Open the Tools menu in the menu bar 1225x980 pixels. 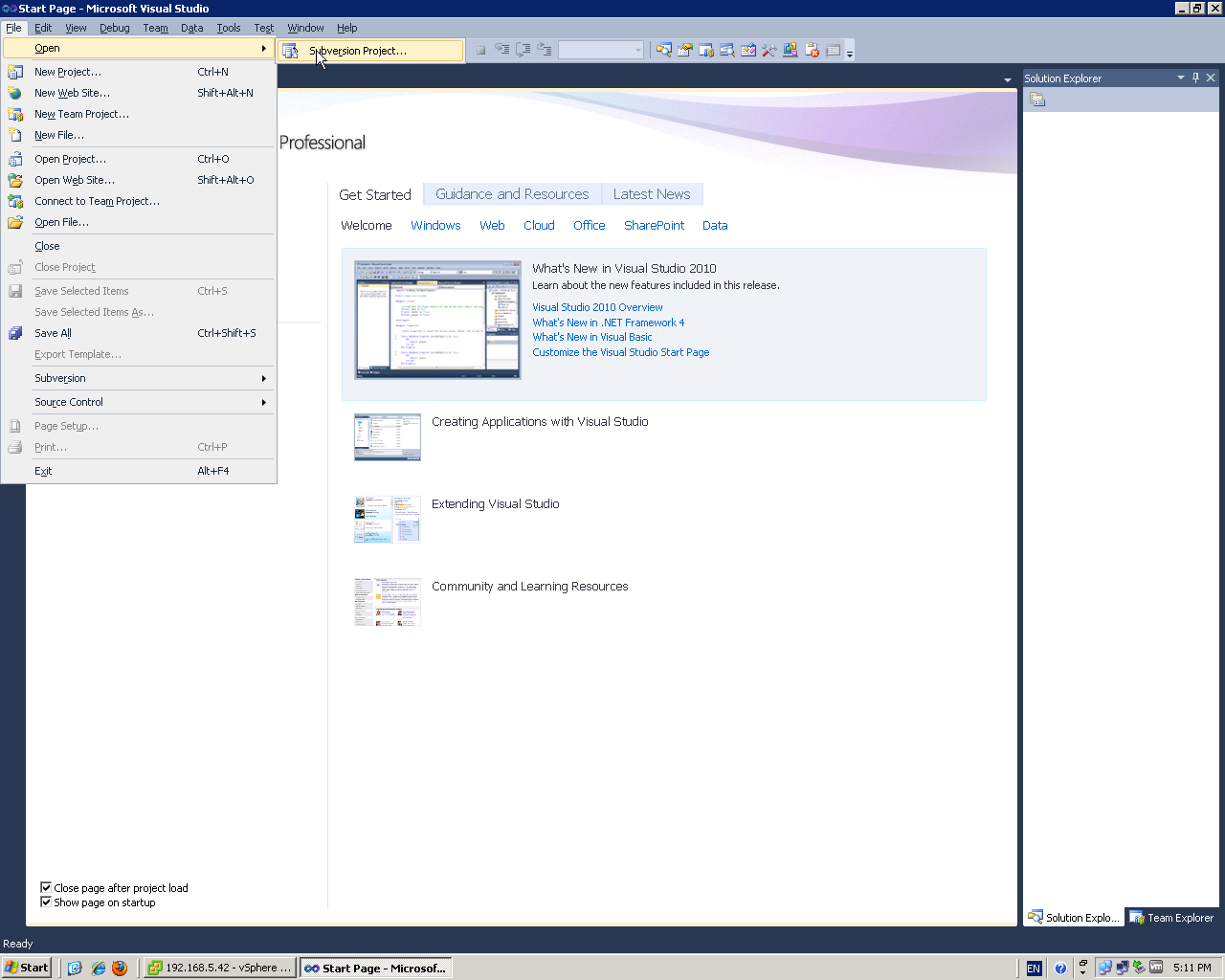click(229, 28)
